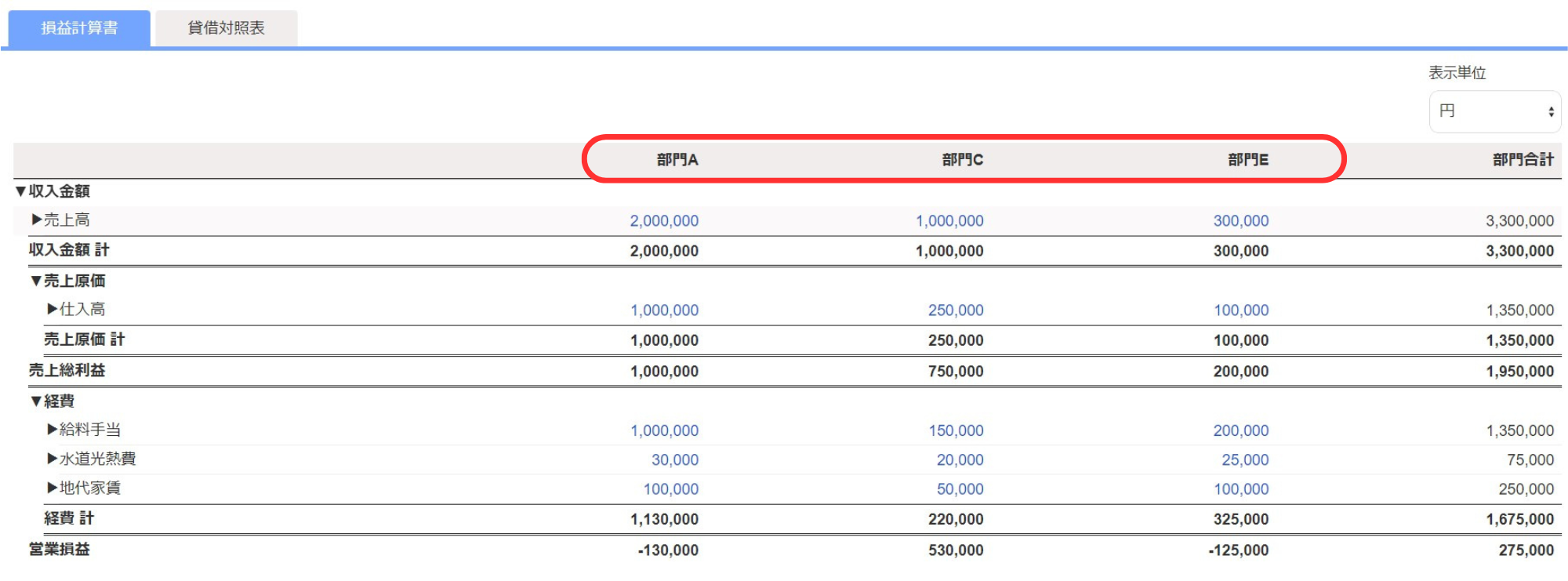Screen dimensions: 1568x581
Task: Open 部門C 売上高 amount 1,000,000
Action: point(949,221)
